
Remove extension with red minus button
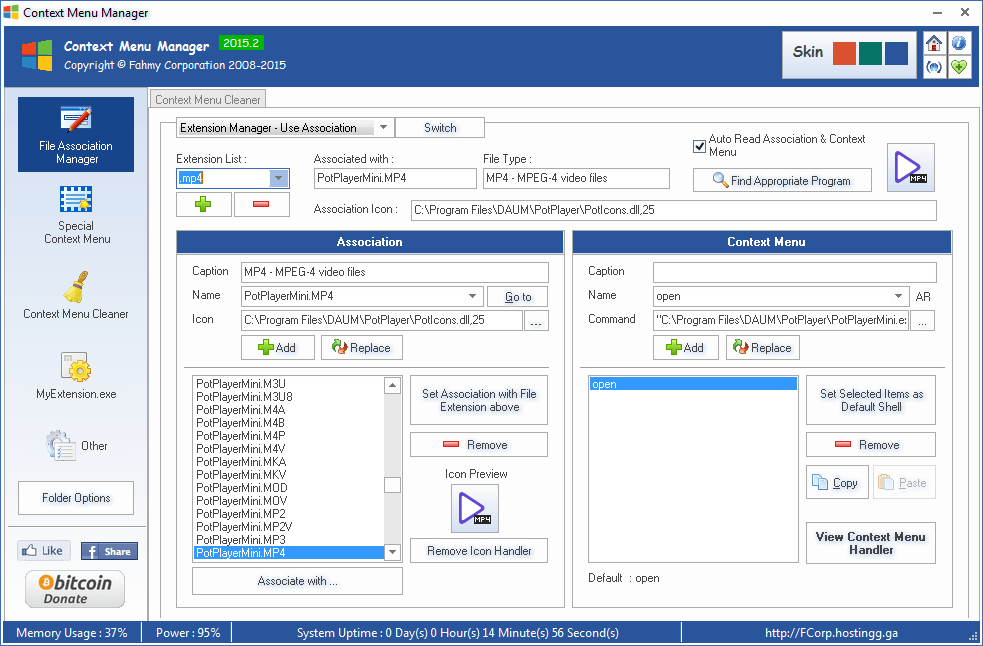click(261, 204)
